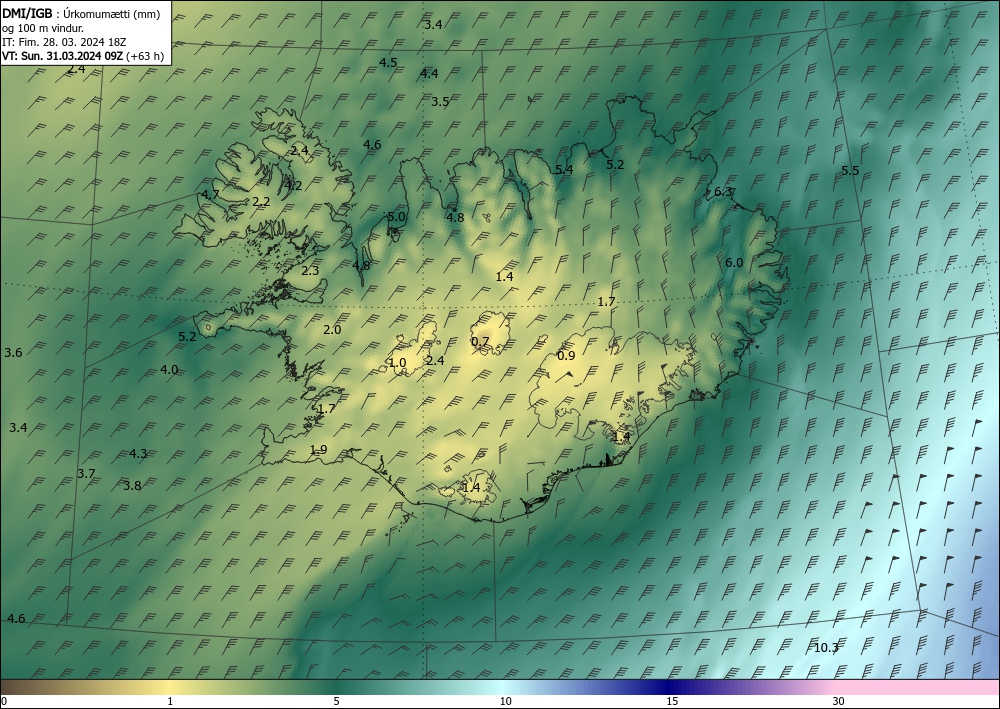
Task: Click the 0.7 value label
Action: coord(480,342)
